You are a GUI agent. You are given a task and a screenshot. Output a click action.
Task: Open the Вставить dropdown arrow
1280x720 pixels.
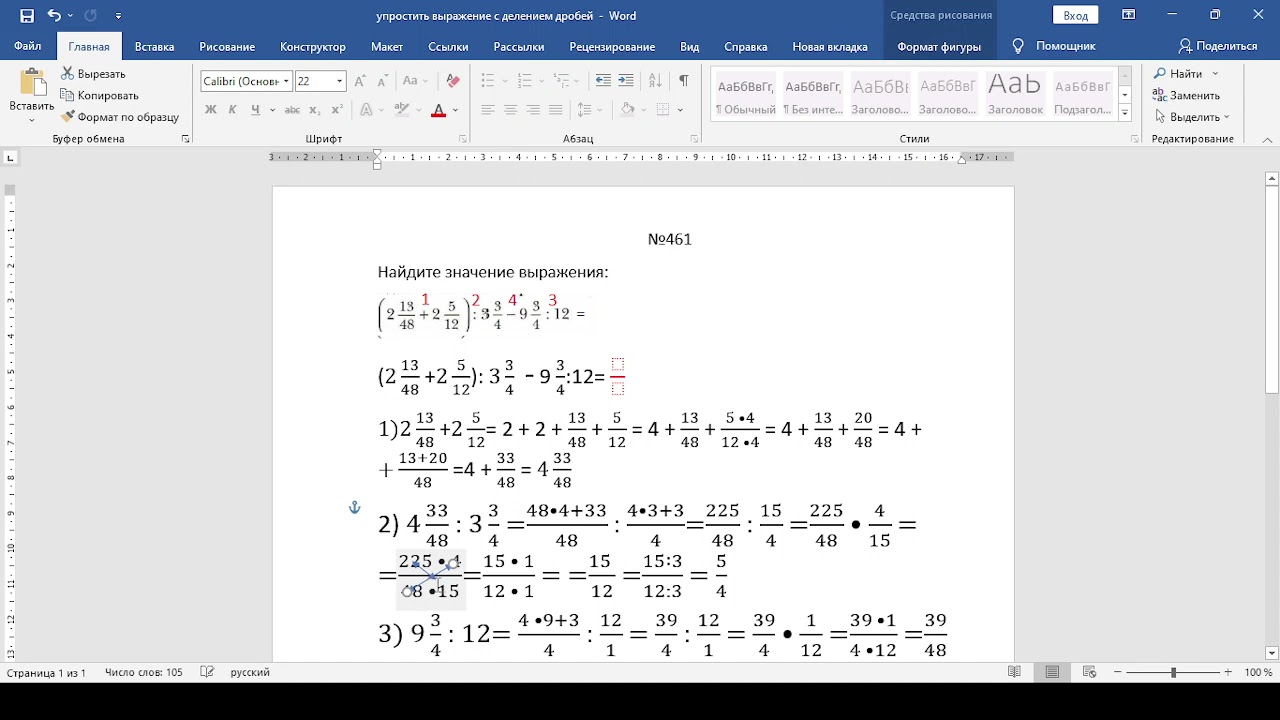coord(32,119)
